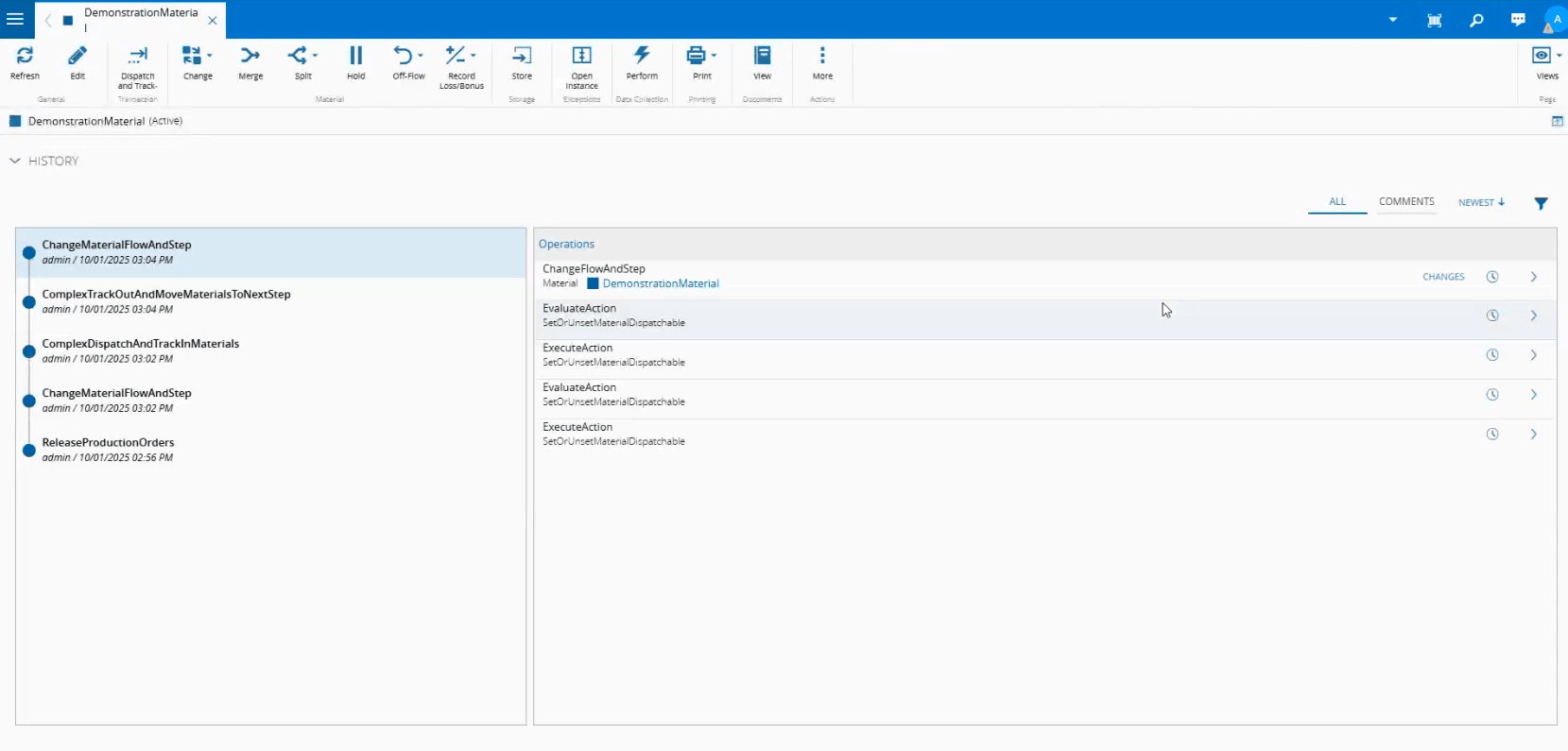Click the clock icon on first EvaluateAction row
The width and height of the screenshot is (1568, 751).
coord(1492,316)
